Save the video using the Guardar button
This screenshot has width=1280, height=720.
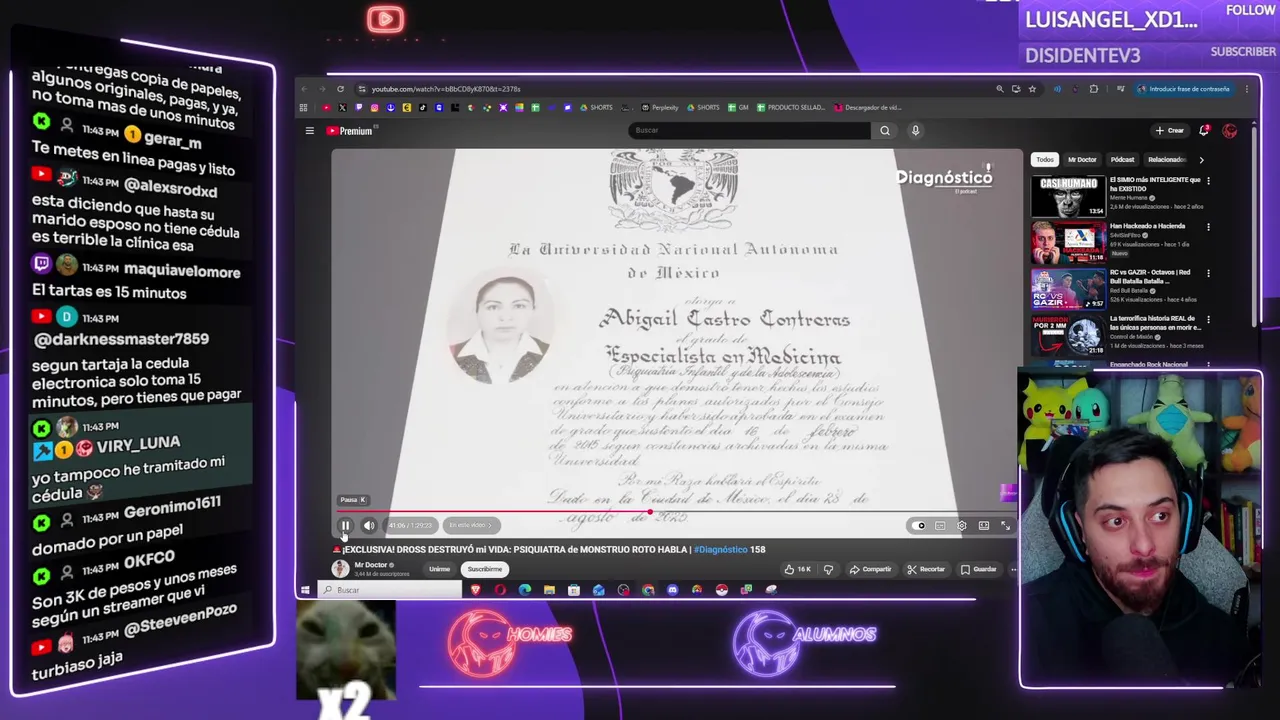point(979,569)
